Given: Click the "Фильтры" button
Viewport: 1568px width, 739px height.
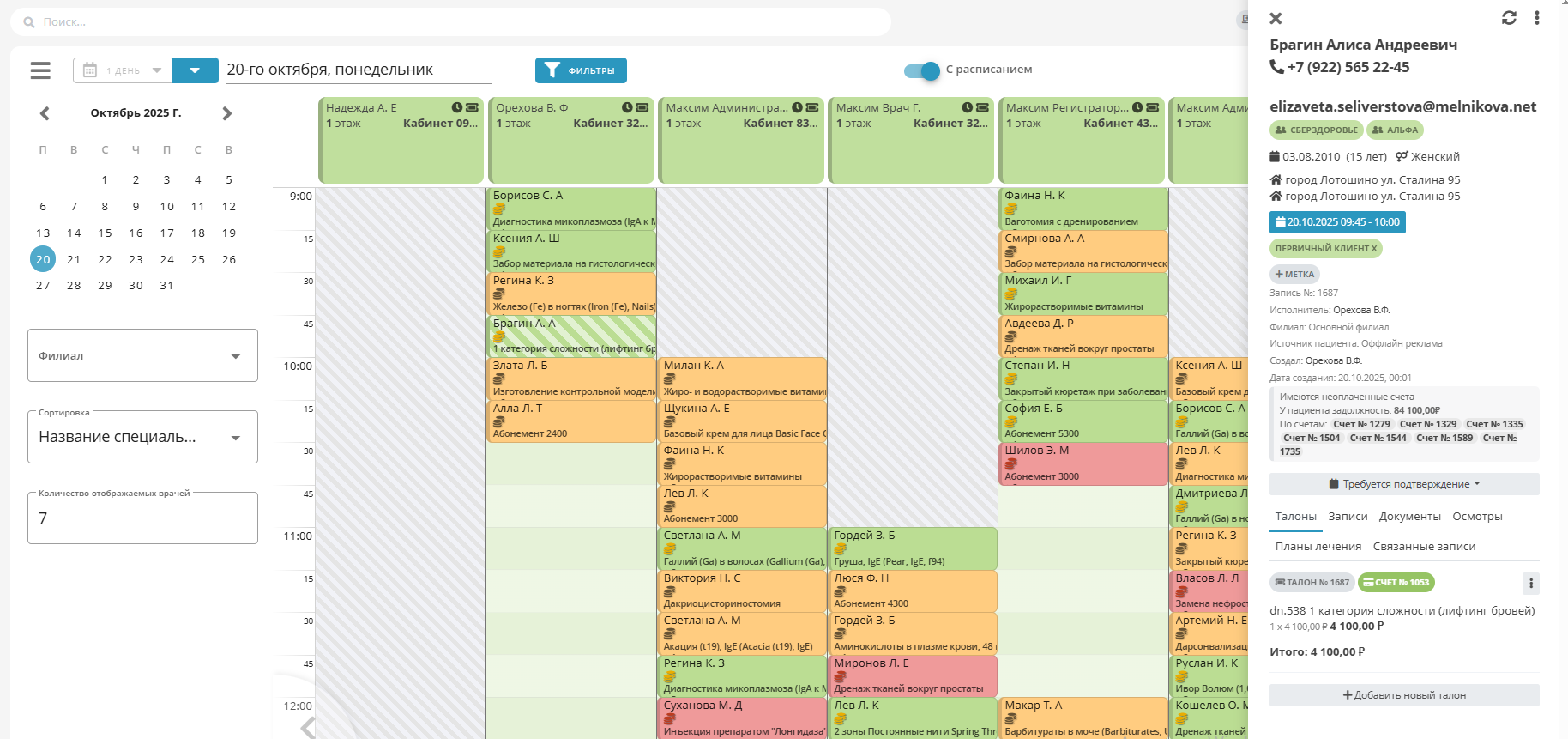Looking at the screenshot, I should coord(581,70).
